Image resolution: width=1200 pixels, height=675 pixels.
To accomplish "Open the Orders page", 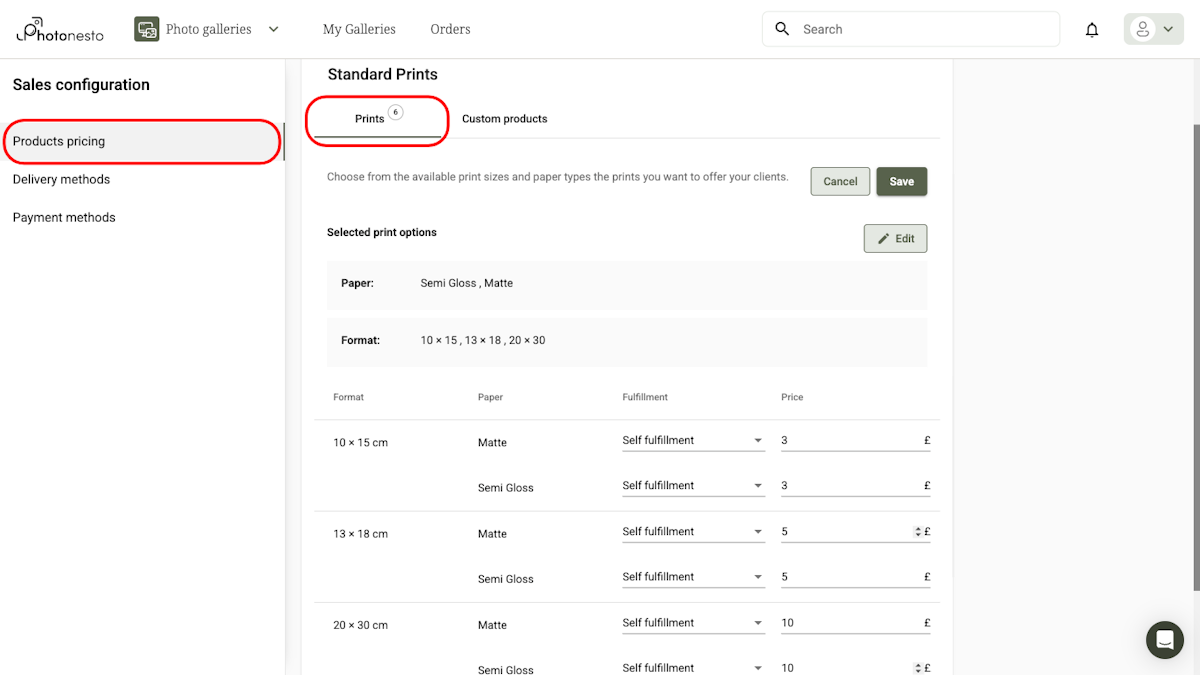I will pyautogui.click(x=450, y=29).
